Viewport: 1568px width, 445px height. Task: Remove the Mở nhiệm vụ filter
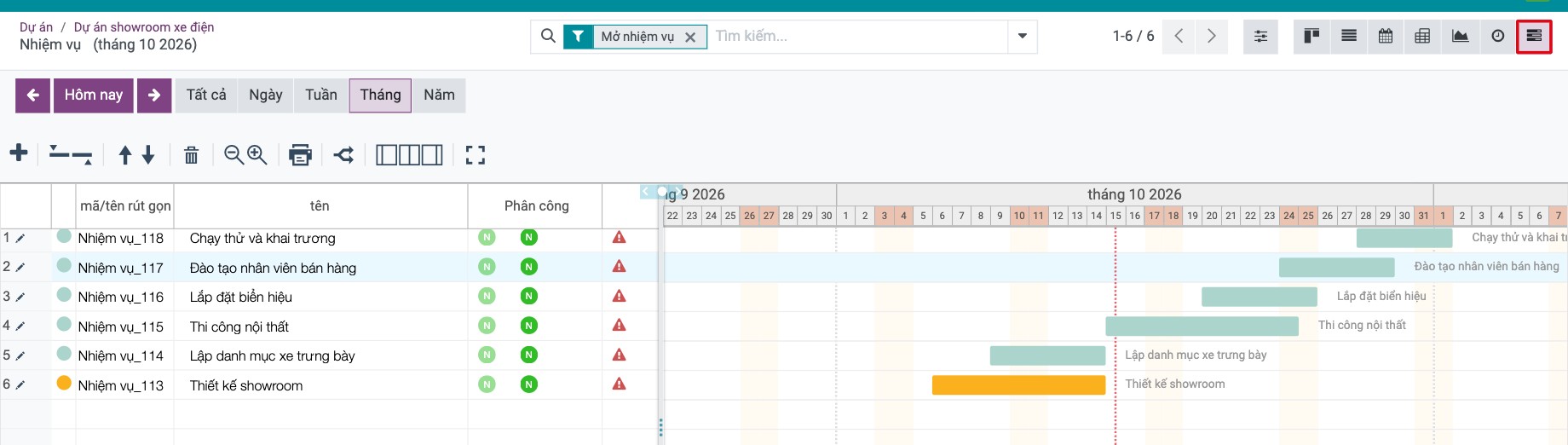click(690, 37)
